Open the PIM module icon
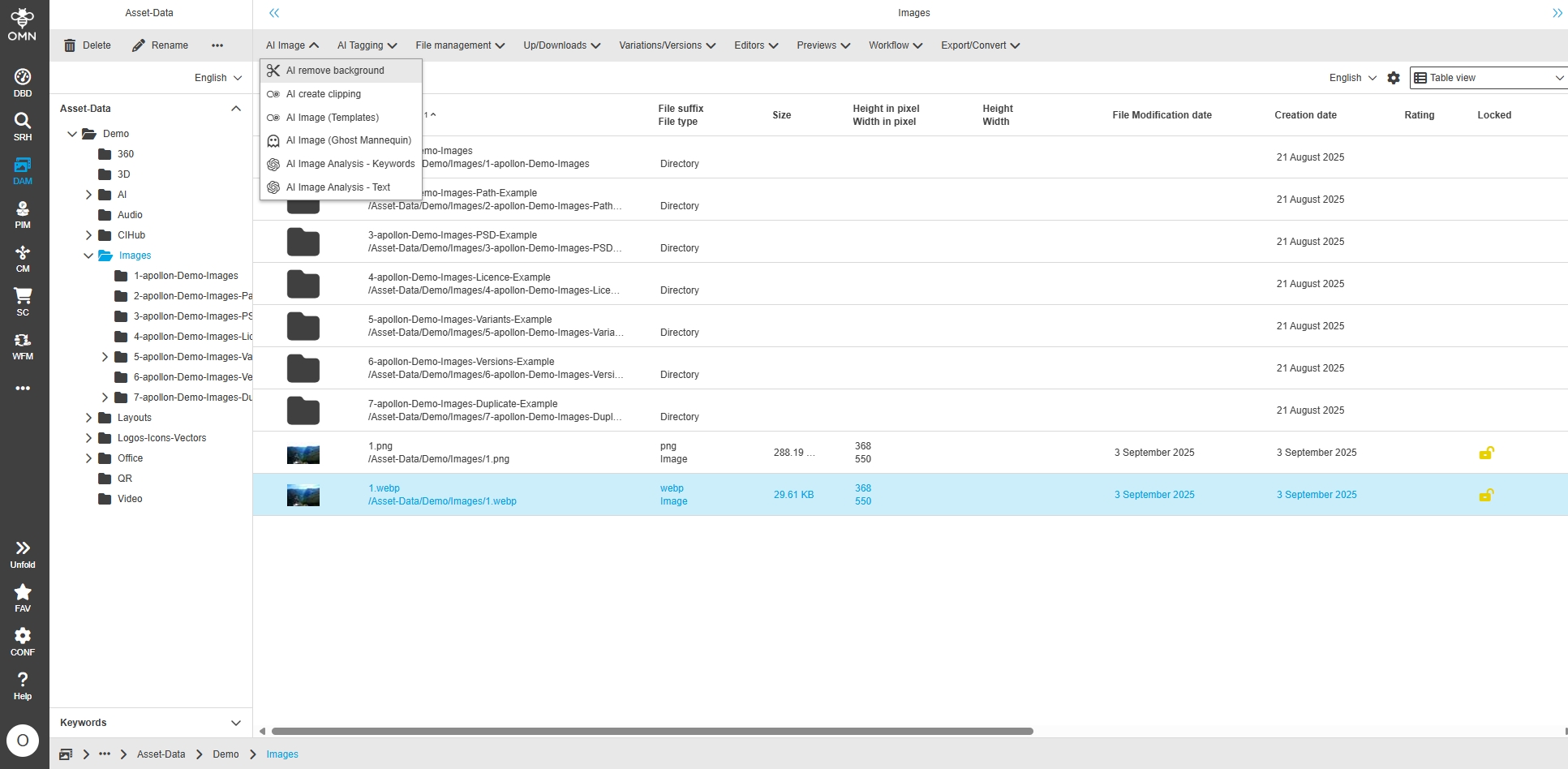 coord(23,213)
